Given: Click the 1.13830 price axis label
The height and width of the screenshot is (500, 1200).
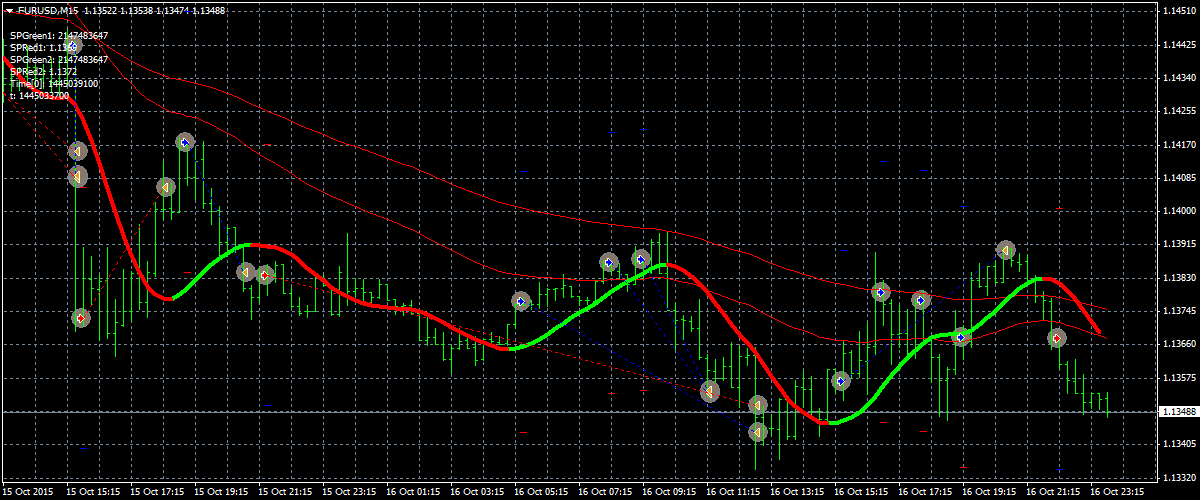Looking at the screenshot, I should pyautogui.click(x=1180, y=278).
